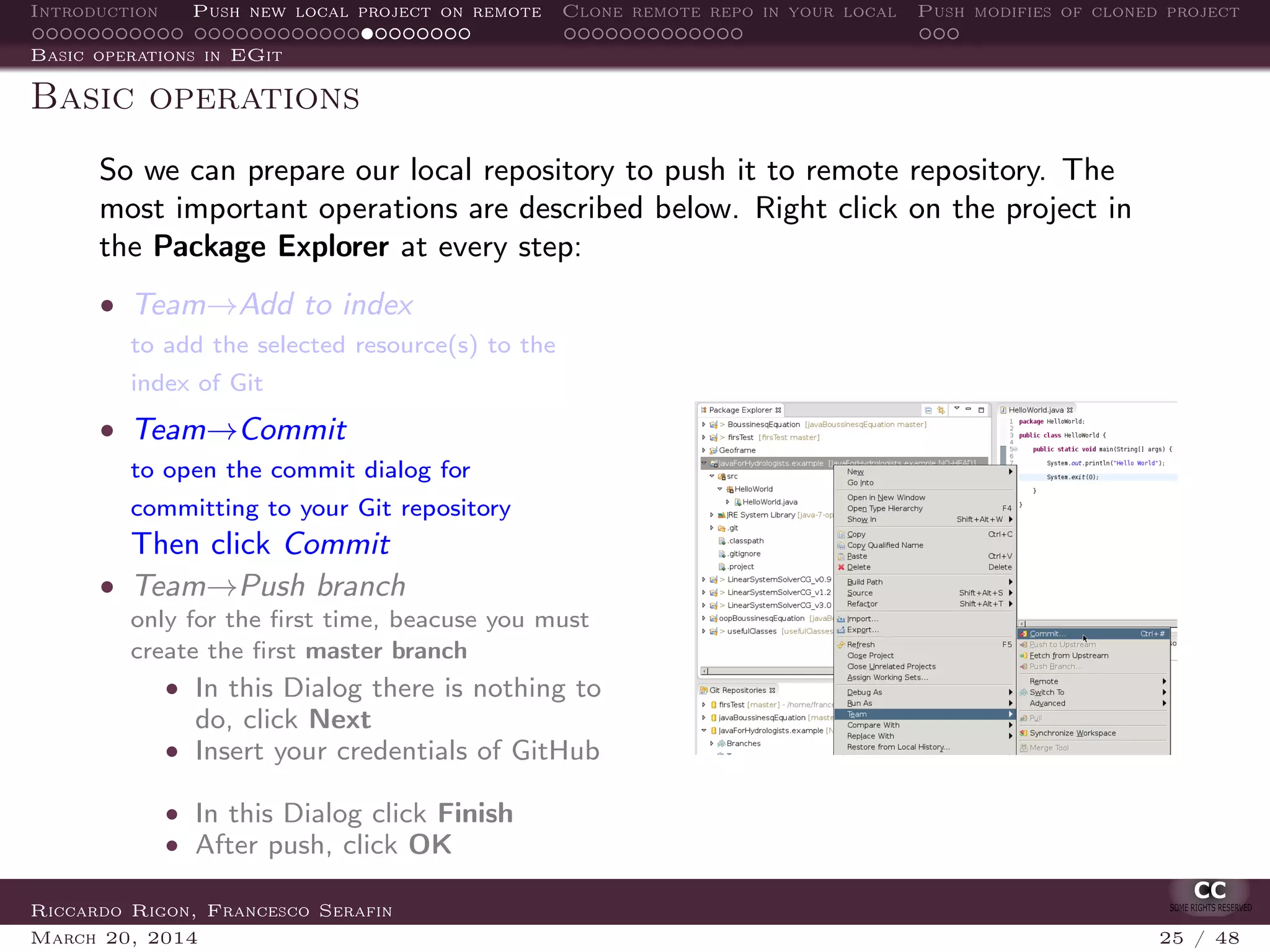Viewport: 1270px width, 952px height.
Task: Open New submenu in context menu
Action: click(x=925, y=472)
